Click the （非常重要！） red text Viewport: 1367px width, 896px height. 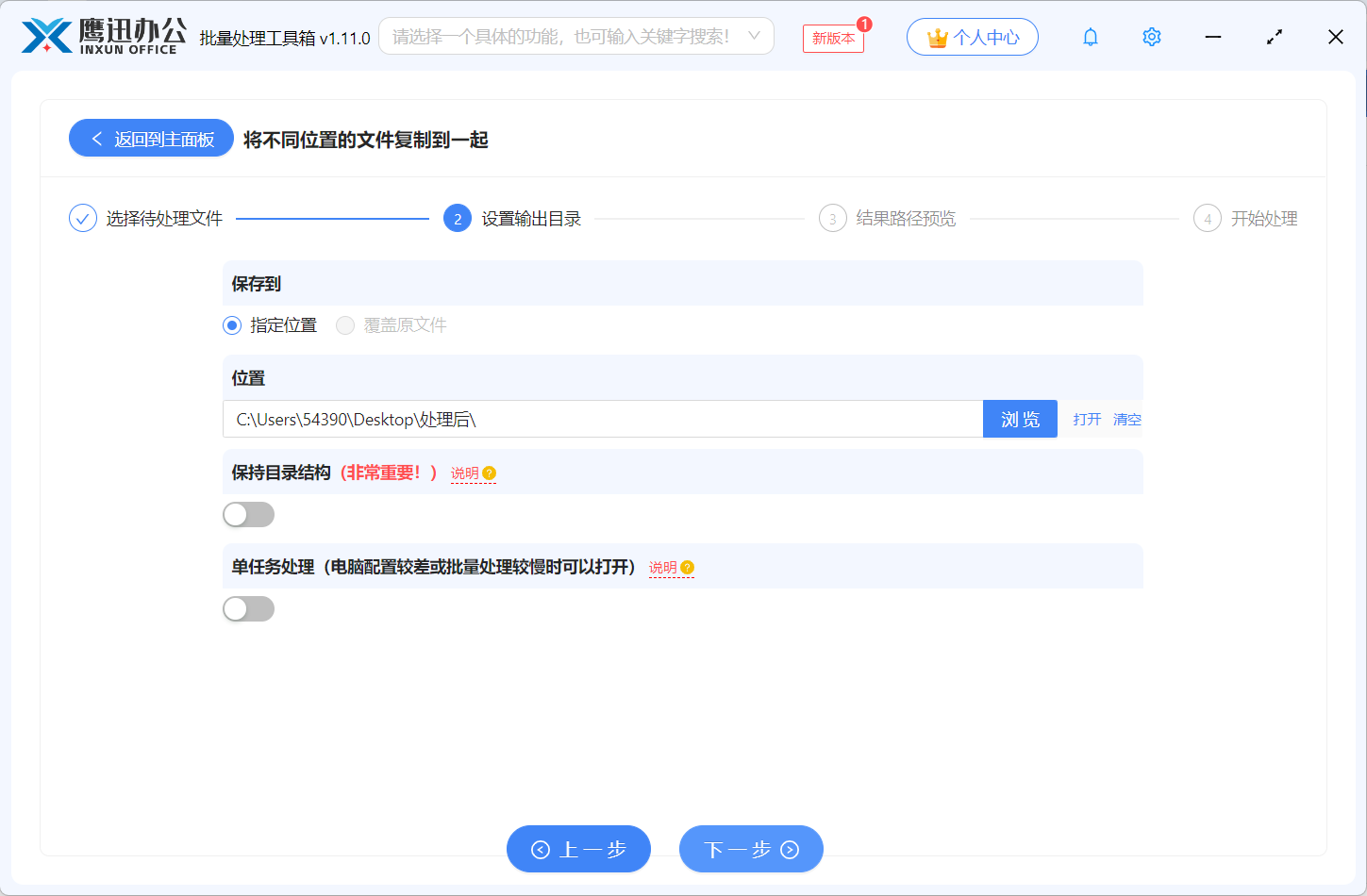tap(388, 473)
